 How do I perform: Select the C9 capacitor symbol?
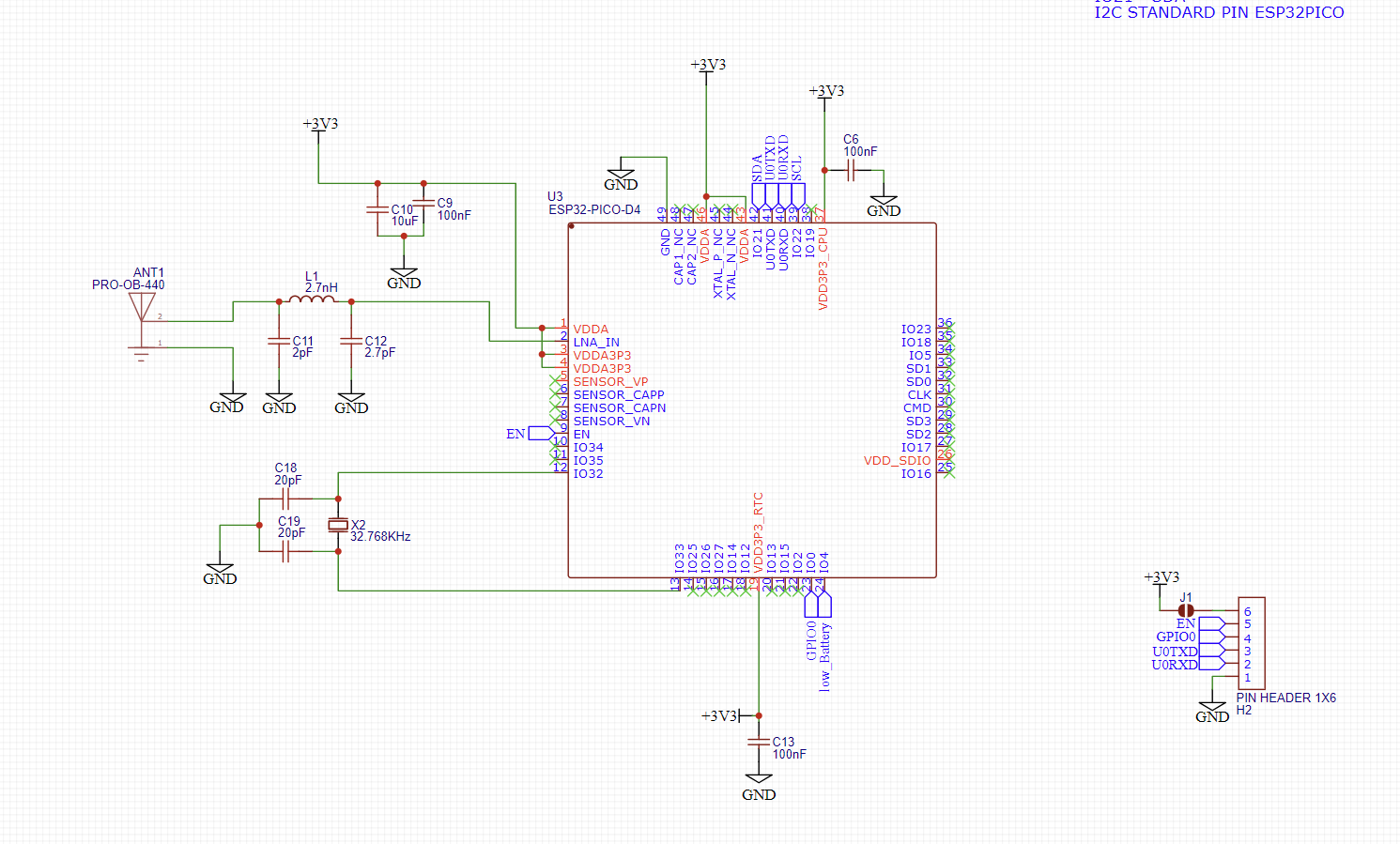tap(423, 203)
